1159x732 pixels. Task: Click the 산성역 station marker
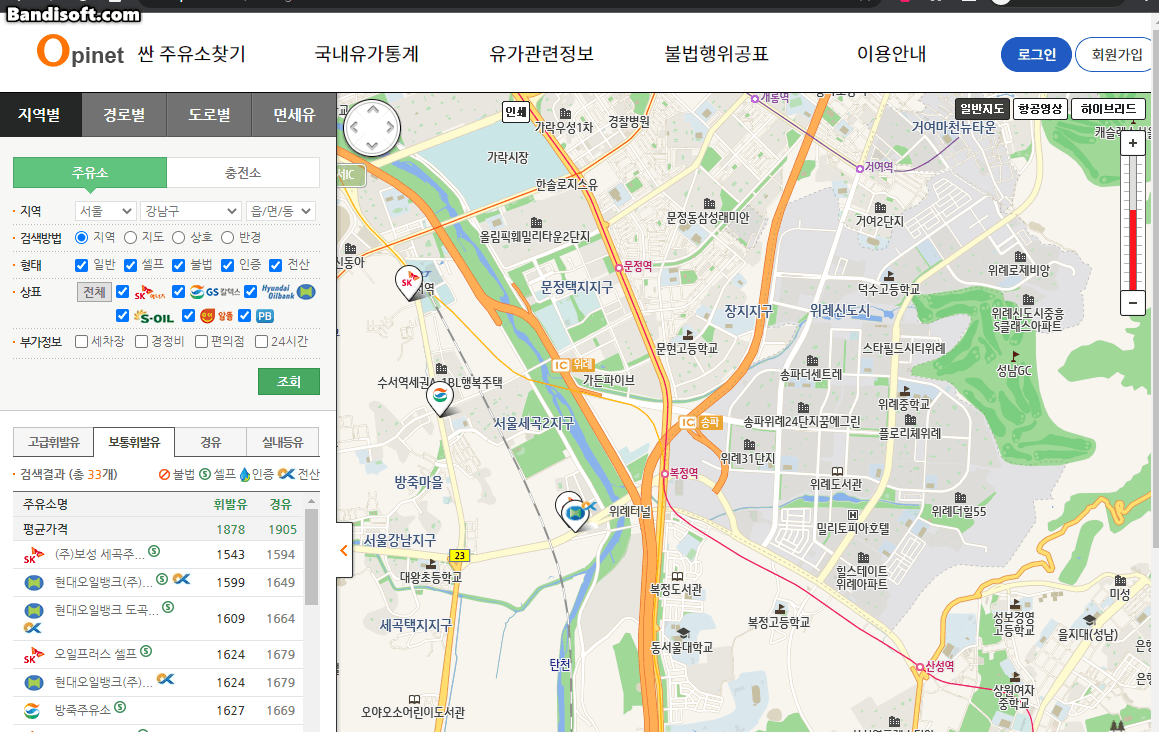point(920,667)
